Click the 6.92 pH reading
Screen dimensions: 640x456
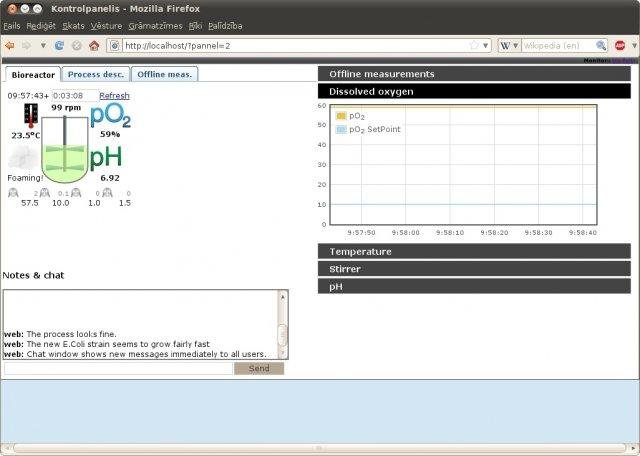point(110,178)
